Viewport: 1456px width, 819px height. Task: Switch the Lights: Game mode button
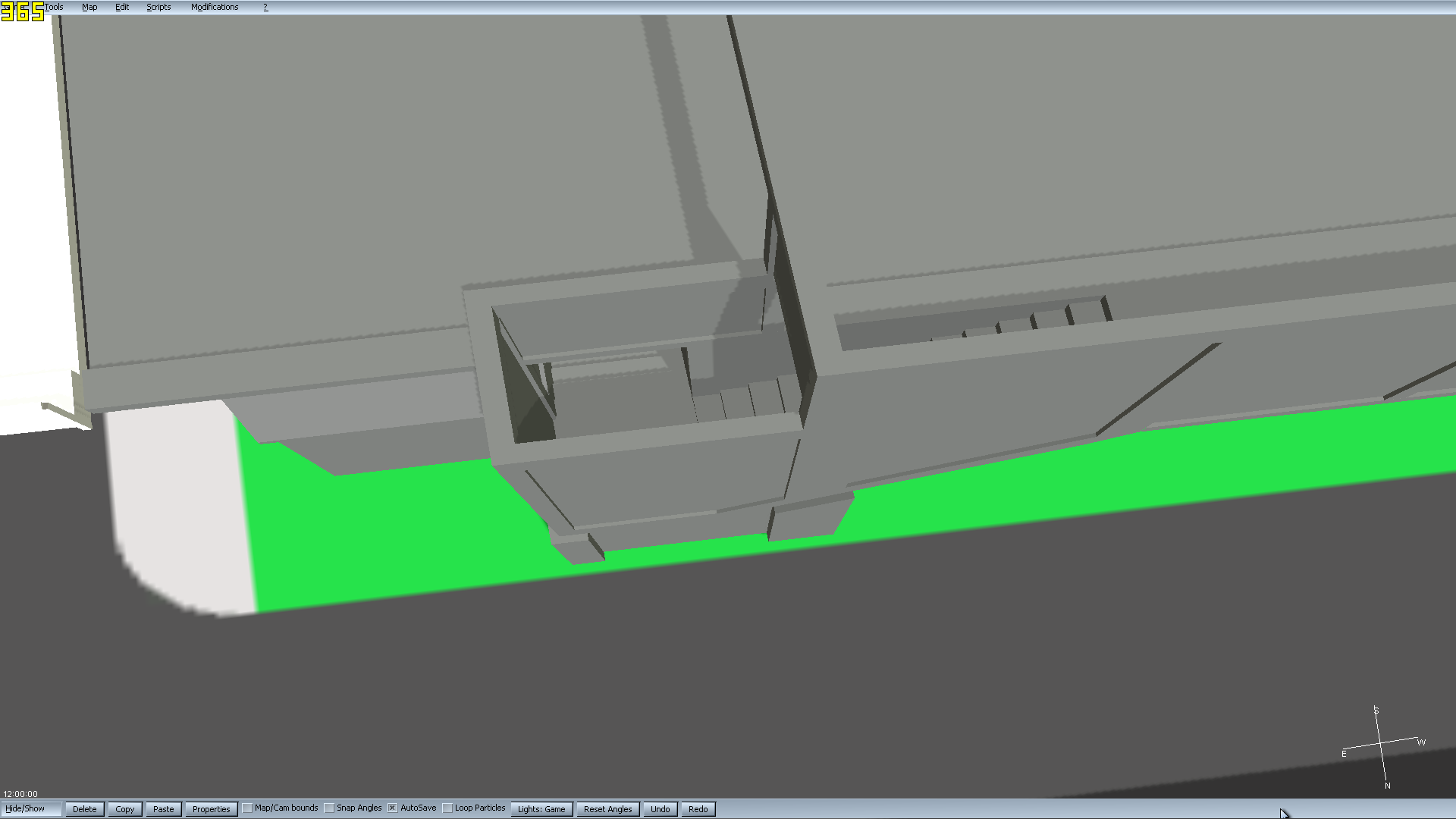pyautogui.click(x=541, y=809)
